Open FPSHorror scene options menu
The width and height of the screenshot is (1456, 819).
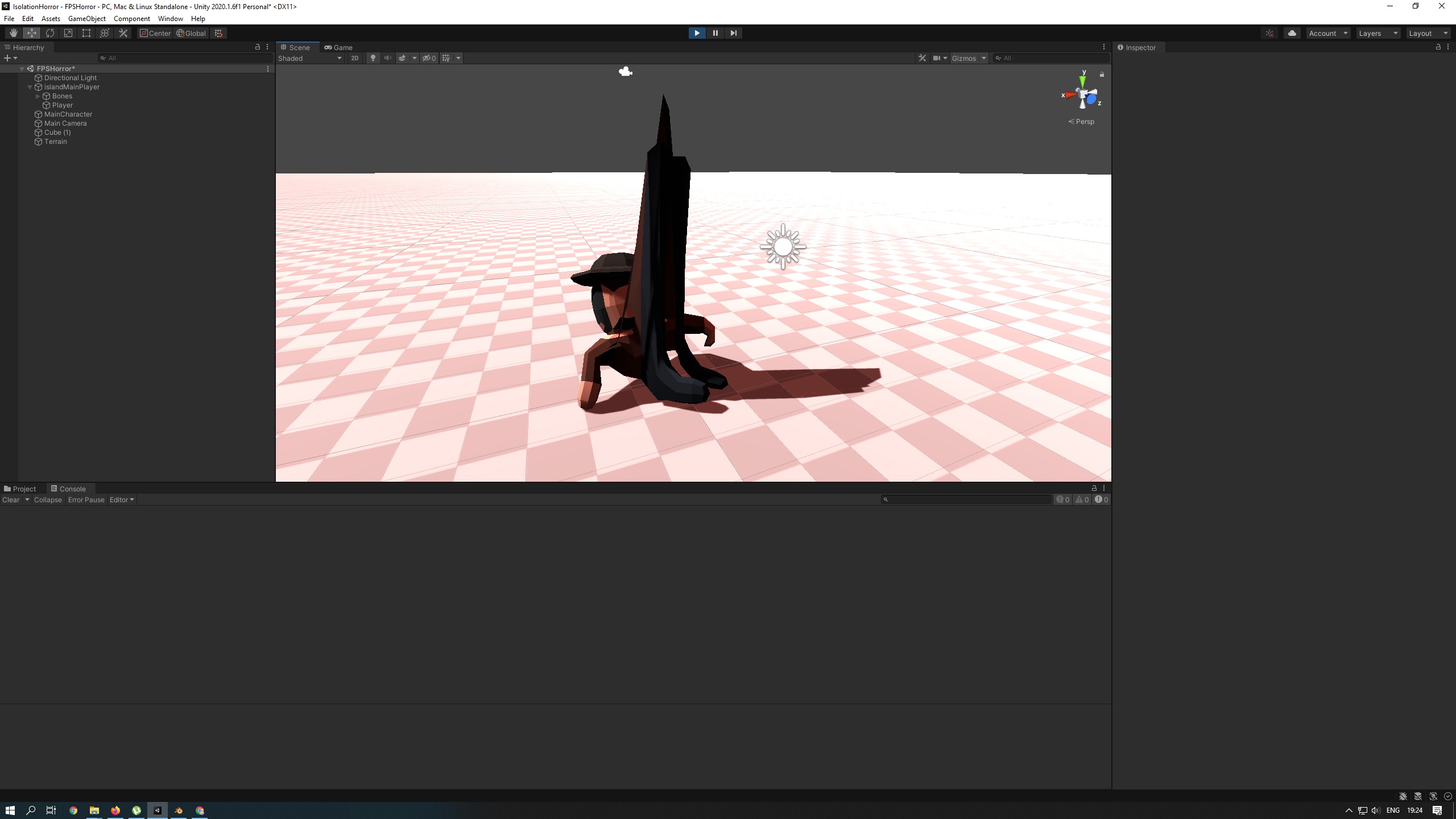click(x=268, y=69)
